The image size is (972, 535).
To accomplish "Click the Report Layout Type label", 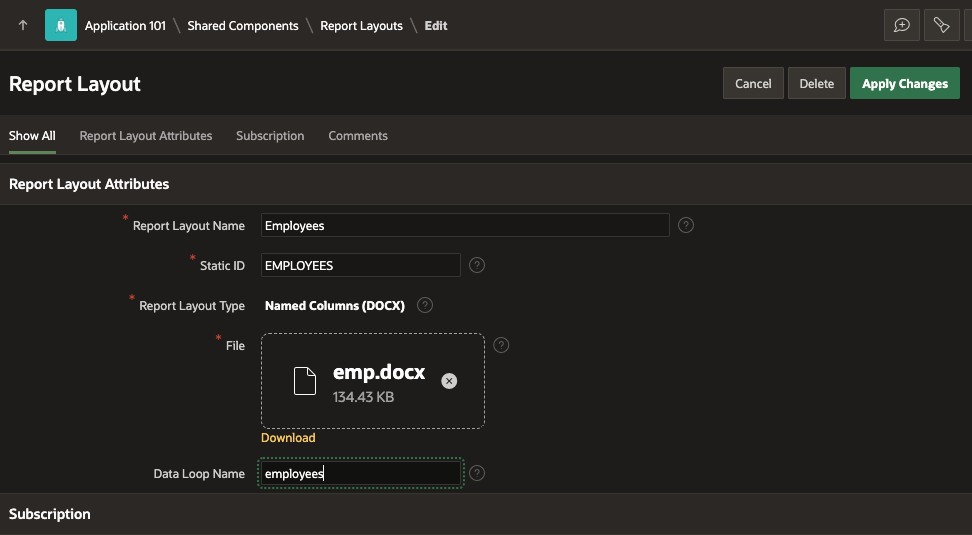I will [x=192, y=306].
